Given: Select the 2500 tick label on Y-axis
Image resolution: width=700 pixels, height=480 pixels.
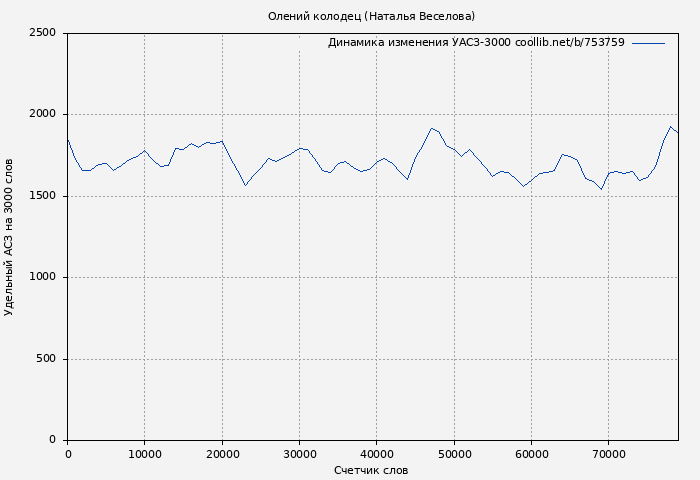Looking at the screenshot, I should click(x=42, y=33).
